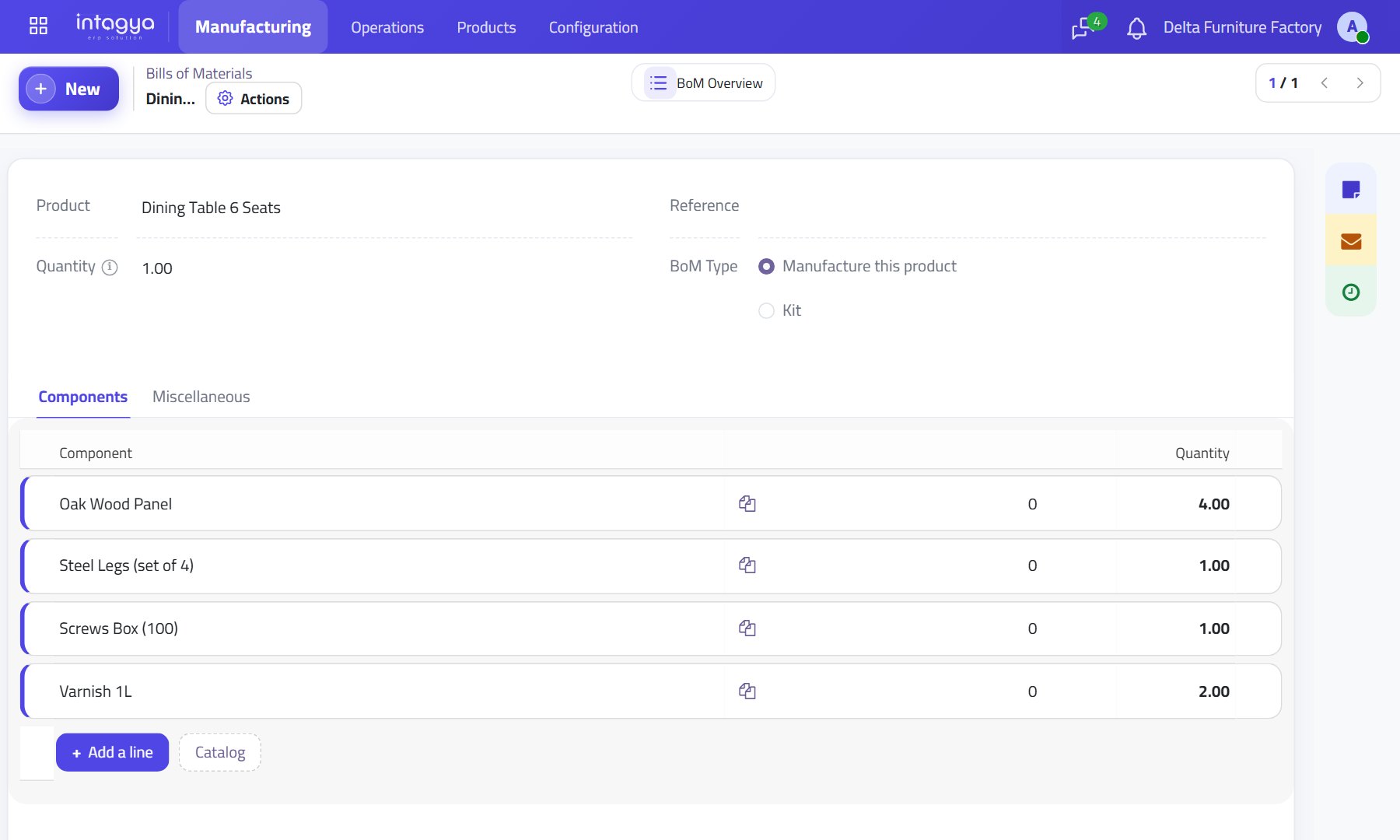Click the Delta Furniture Factory company name

click(x=1242, y=27)
